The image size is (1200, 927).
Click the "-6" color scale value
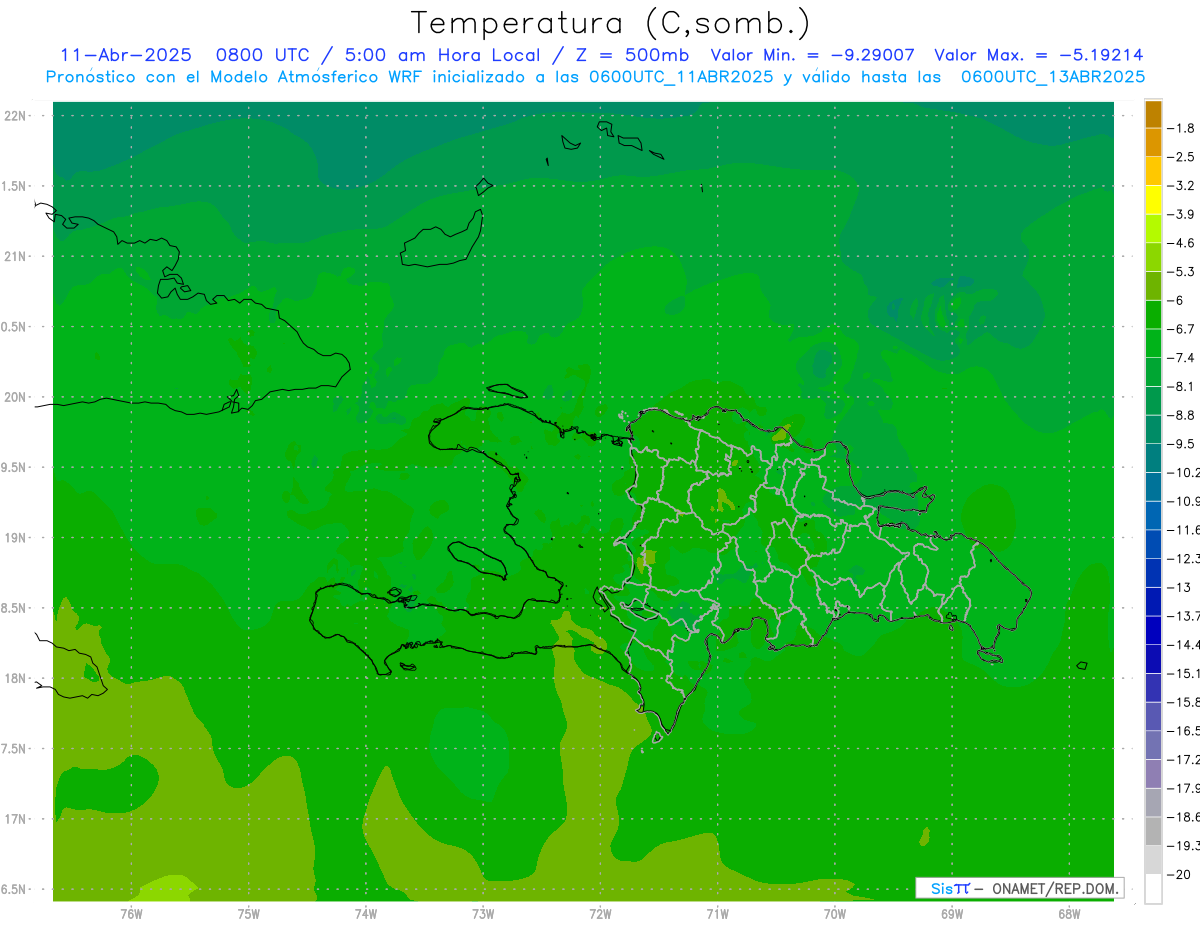click(1176, 300)
